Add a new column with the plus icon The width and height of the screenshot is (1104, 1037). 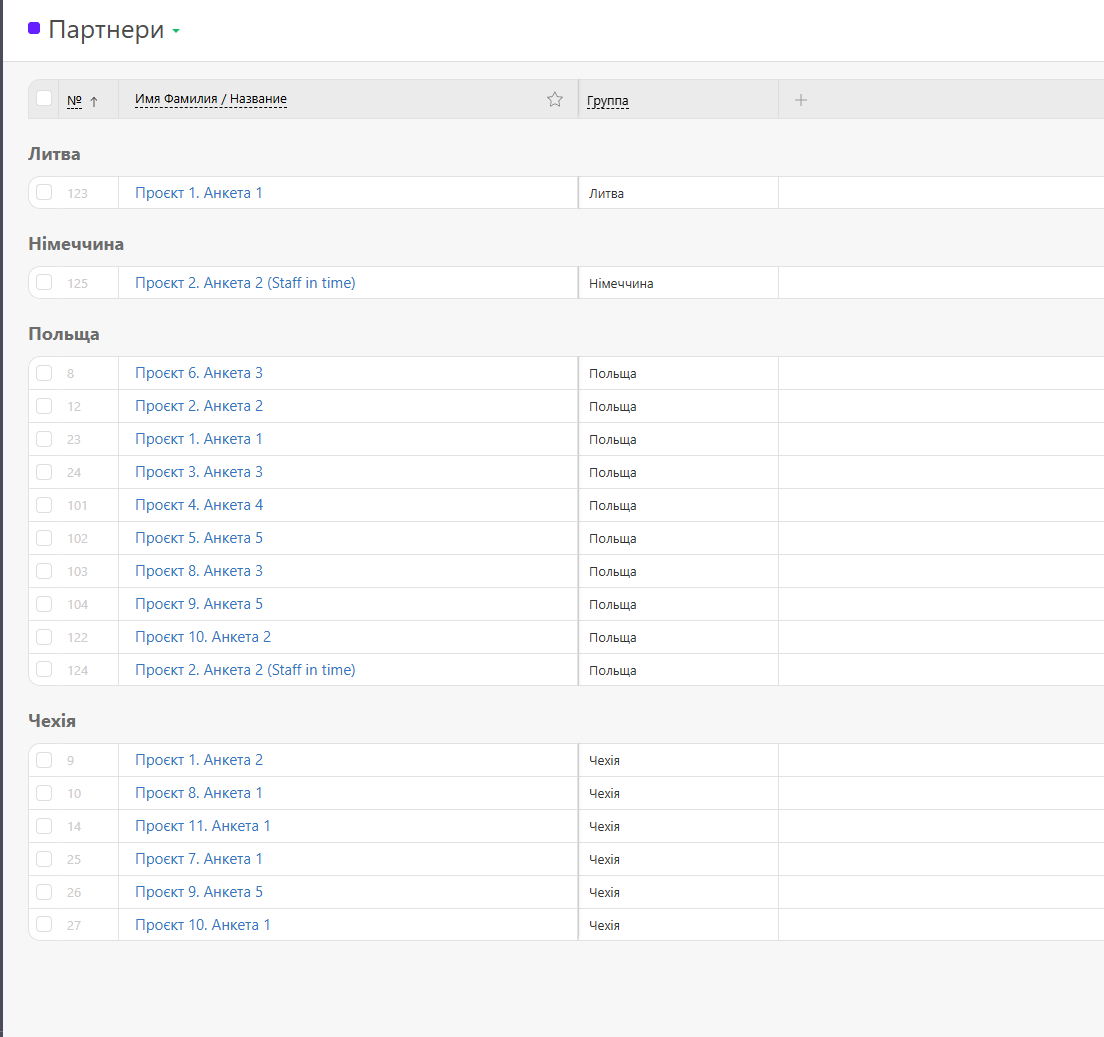click(x=800, y=100)
